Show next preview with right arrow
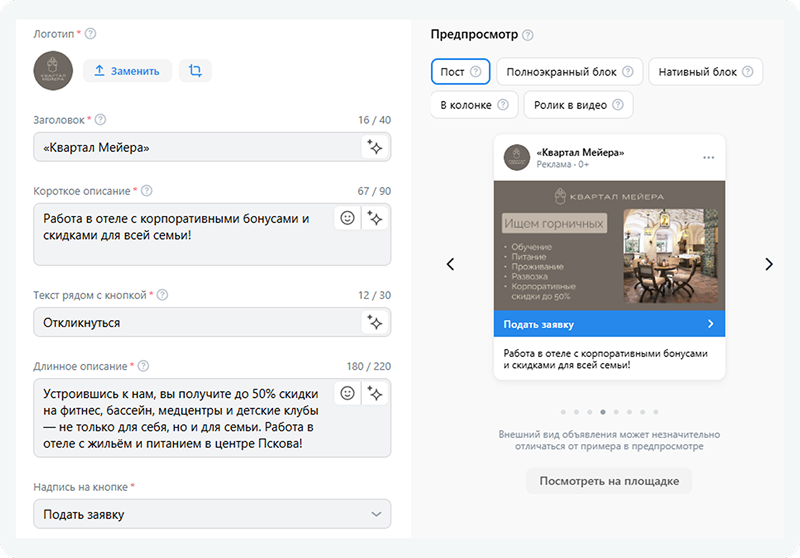The height and width of the screenshot is (558, 800). click(768, 264)
